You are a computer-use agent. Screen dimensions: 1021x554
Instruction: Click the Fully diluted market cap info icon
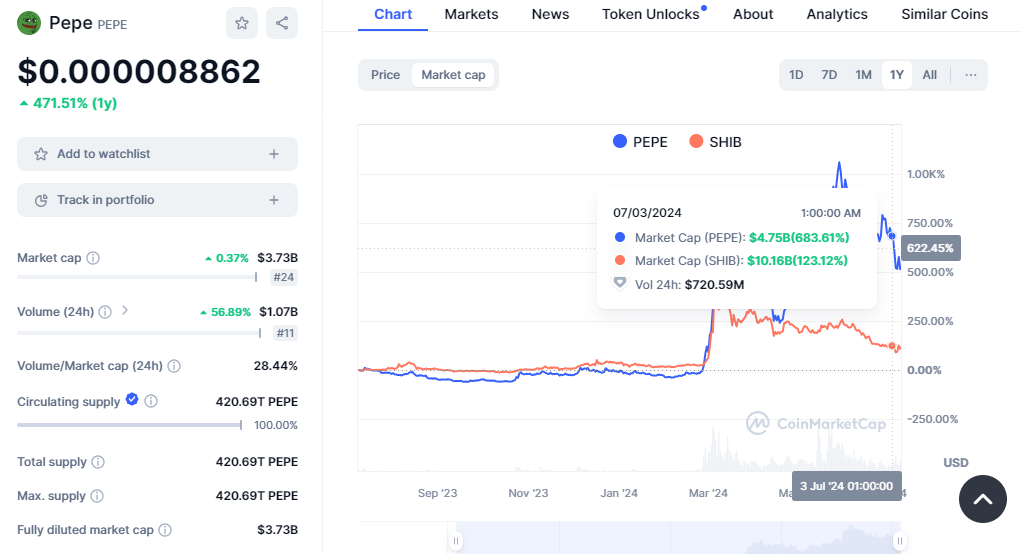[x=165, y=530]
